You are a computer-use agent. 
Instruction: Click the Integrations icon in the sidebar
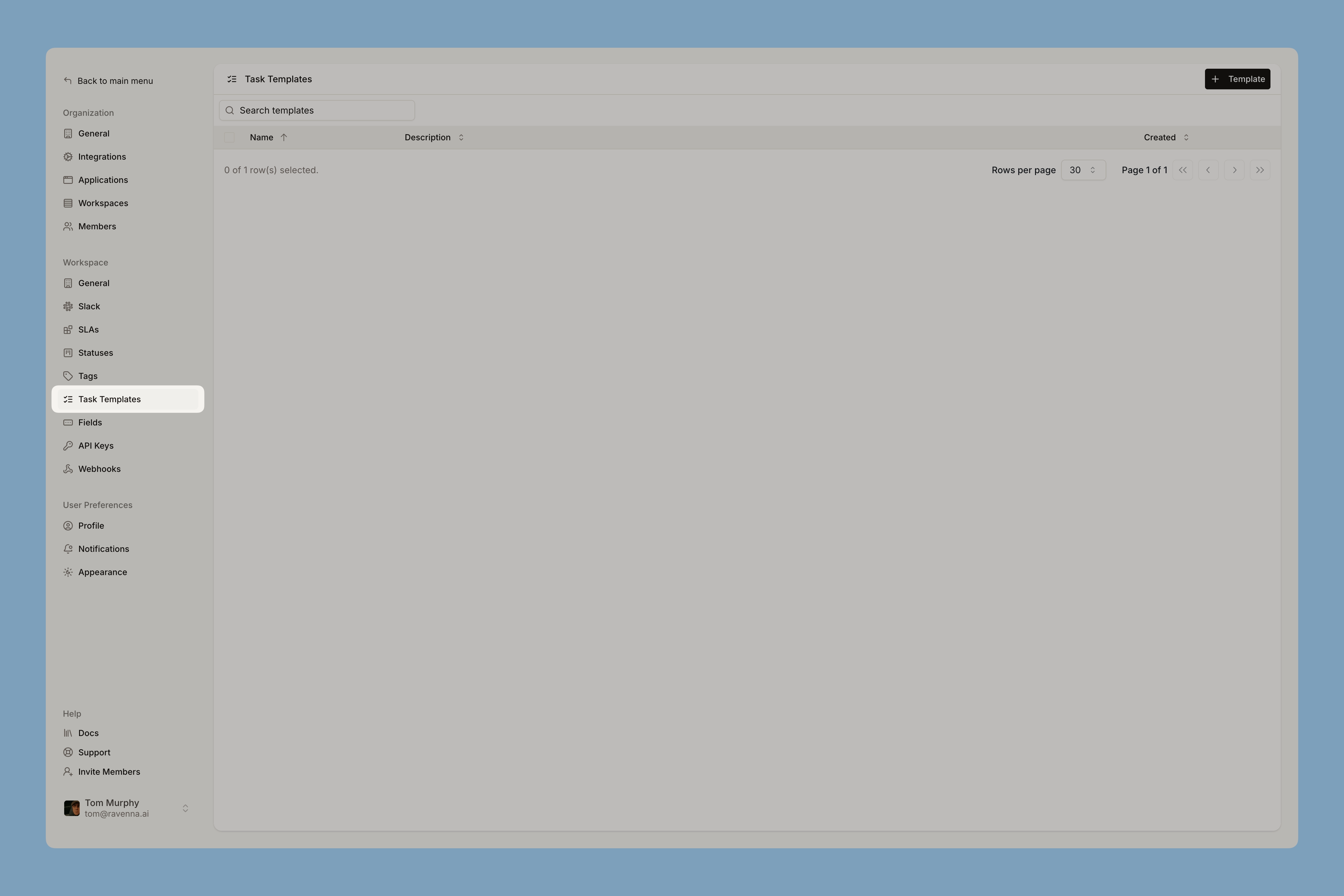pos(68,156)
